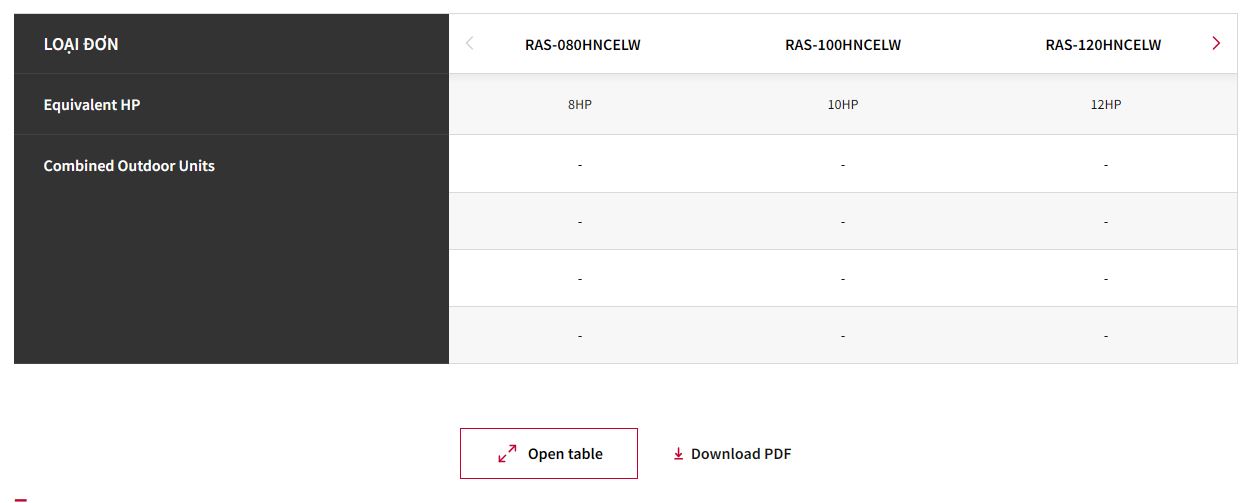Select the RAS-100HNCELW column header
Image resolution: width=1248 pixels, height=503 pixels.
[843, 45]
